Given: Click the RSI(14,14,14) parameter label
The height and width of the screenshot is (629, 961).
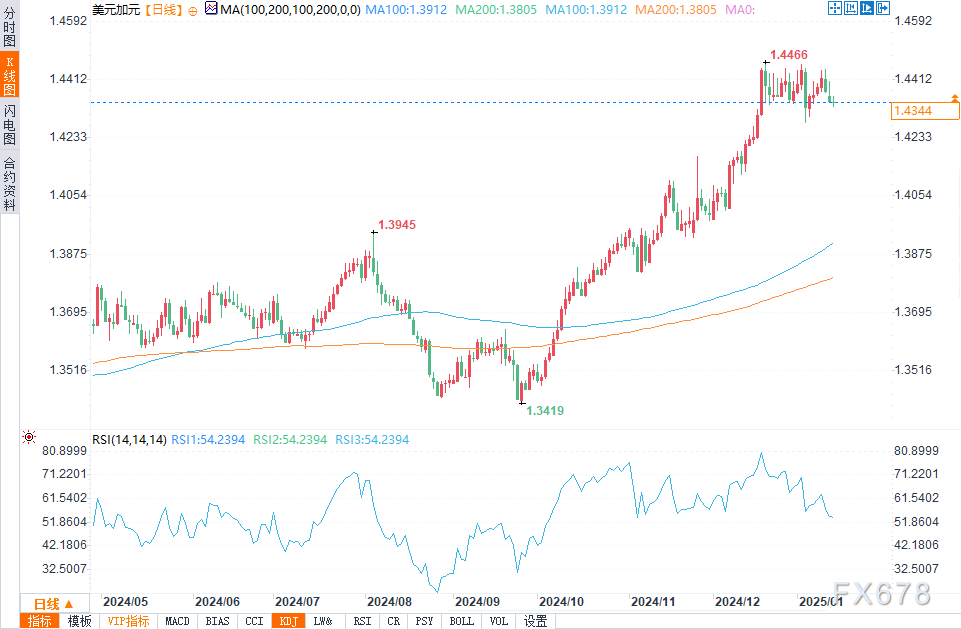Looking at the screenshot, I should (x=129, y=440).
